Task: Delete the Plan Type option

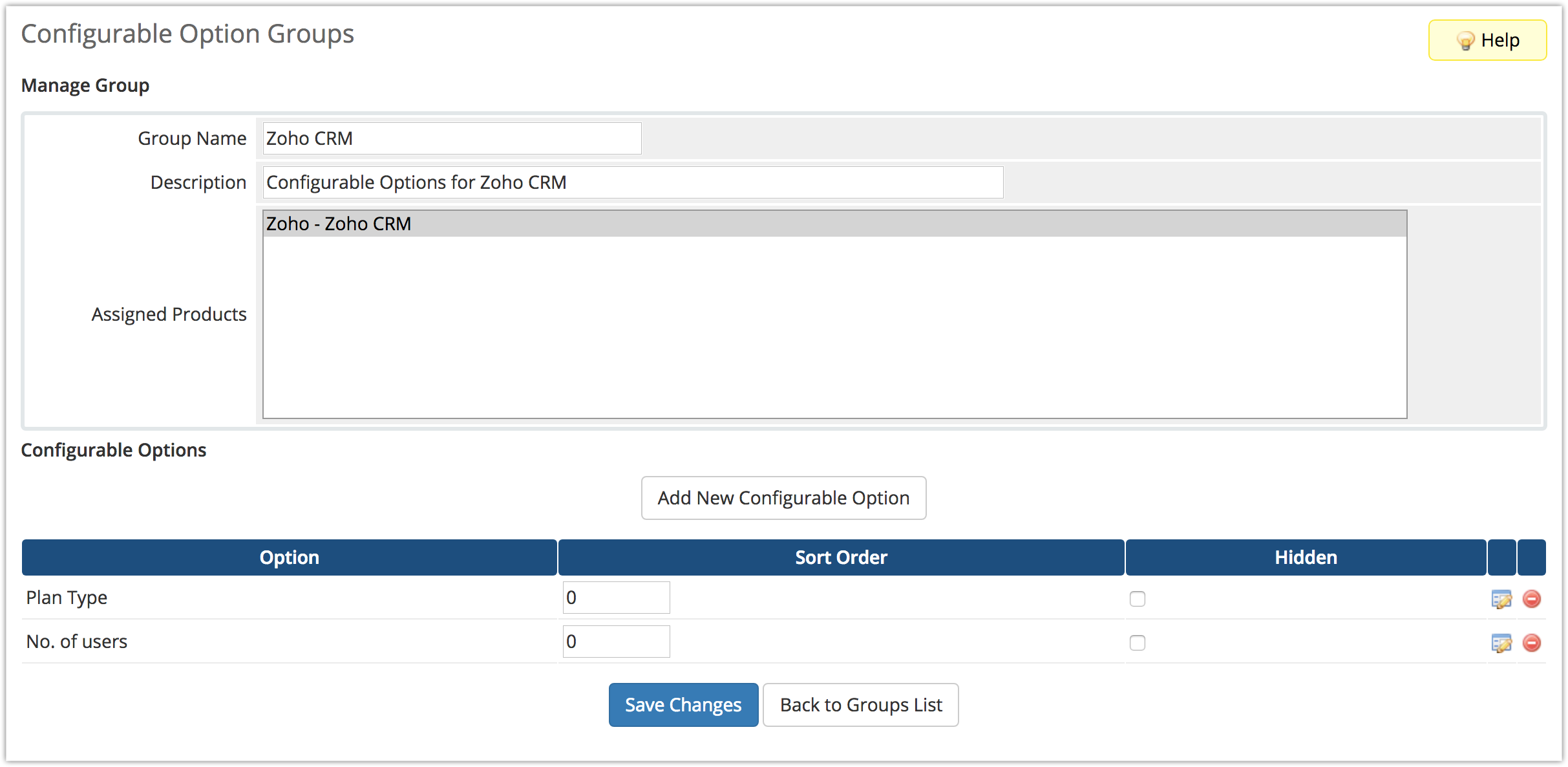Action: coord(1532,599)
